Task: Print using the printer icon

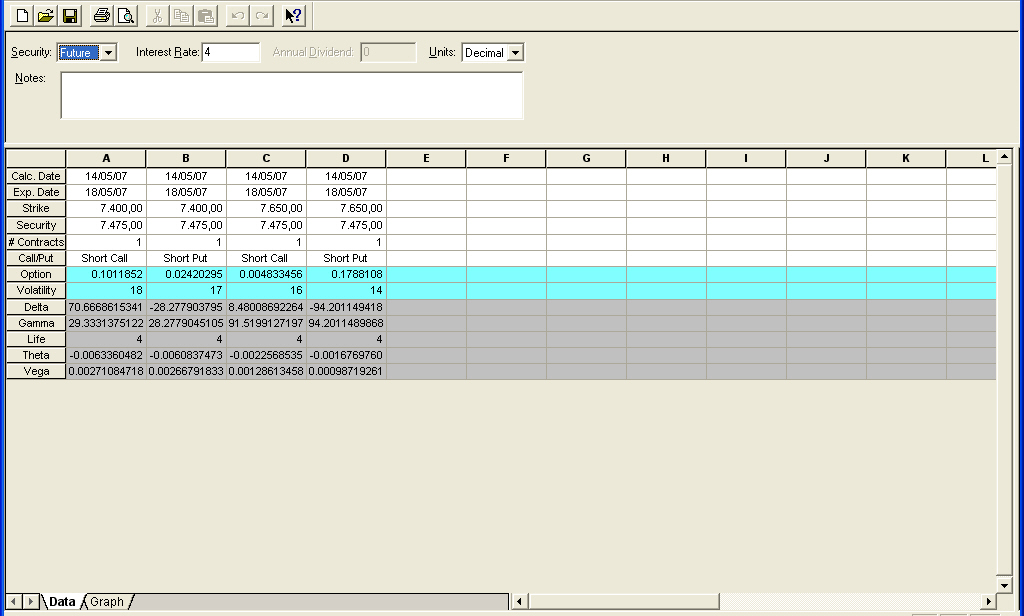Action: pos(101,16)
